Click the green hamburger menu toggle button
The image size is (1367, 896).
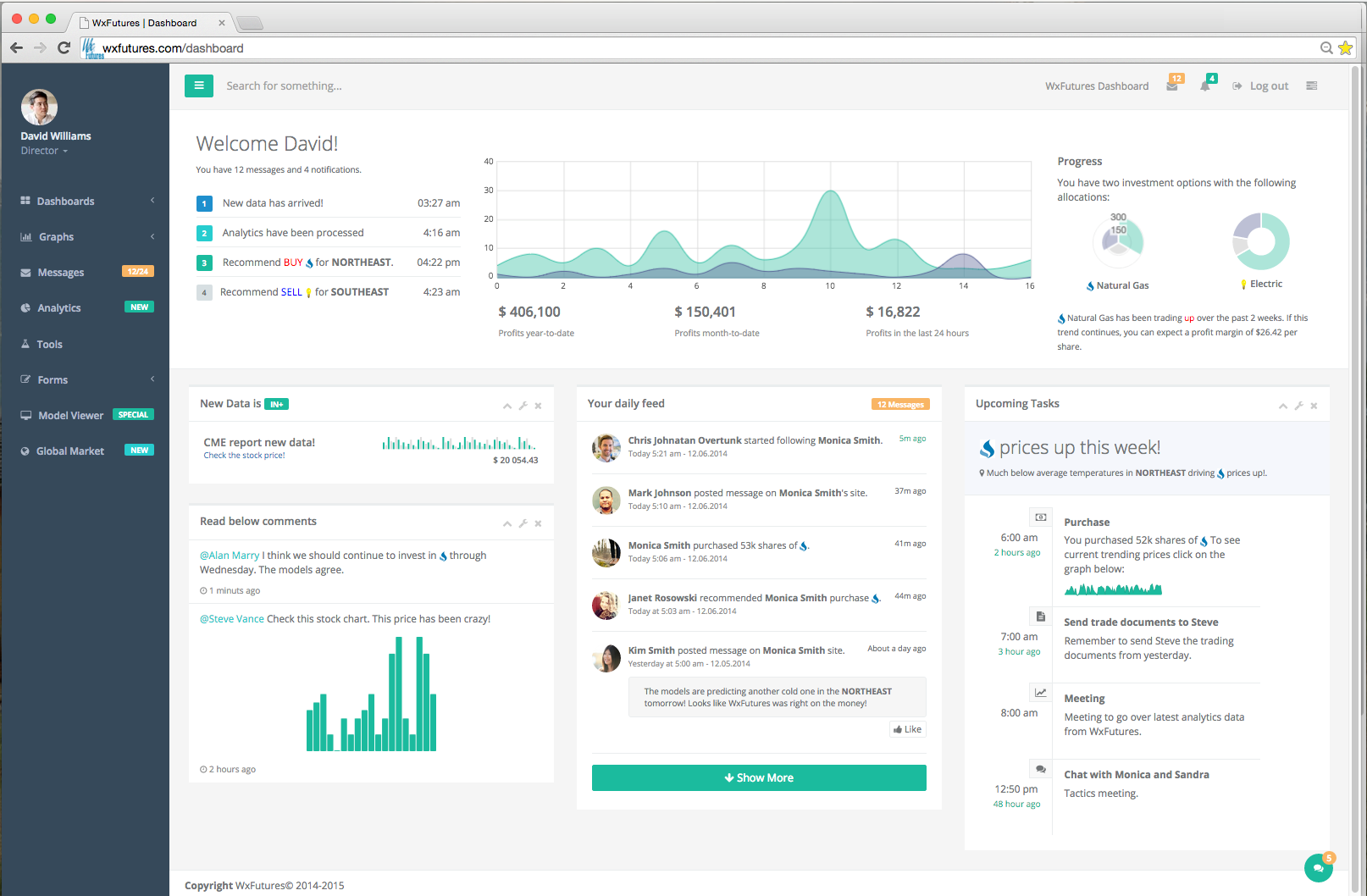[x=199, y=86]
